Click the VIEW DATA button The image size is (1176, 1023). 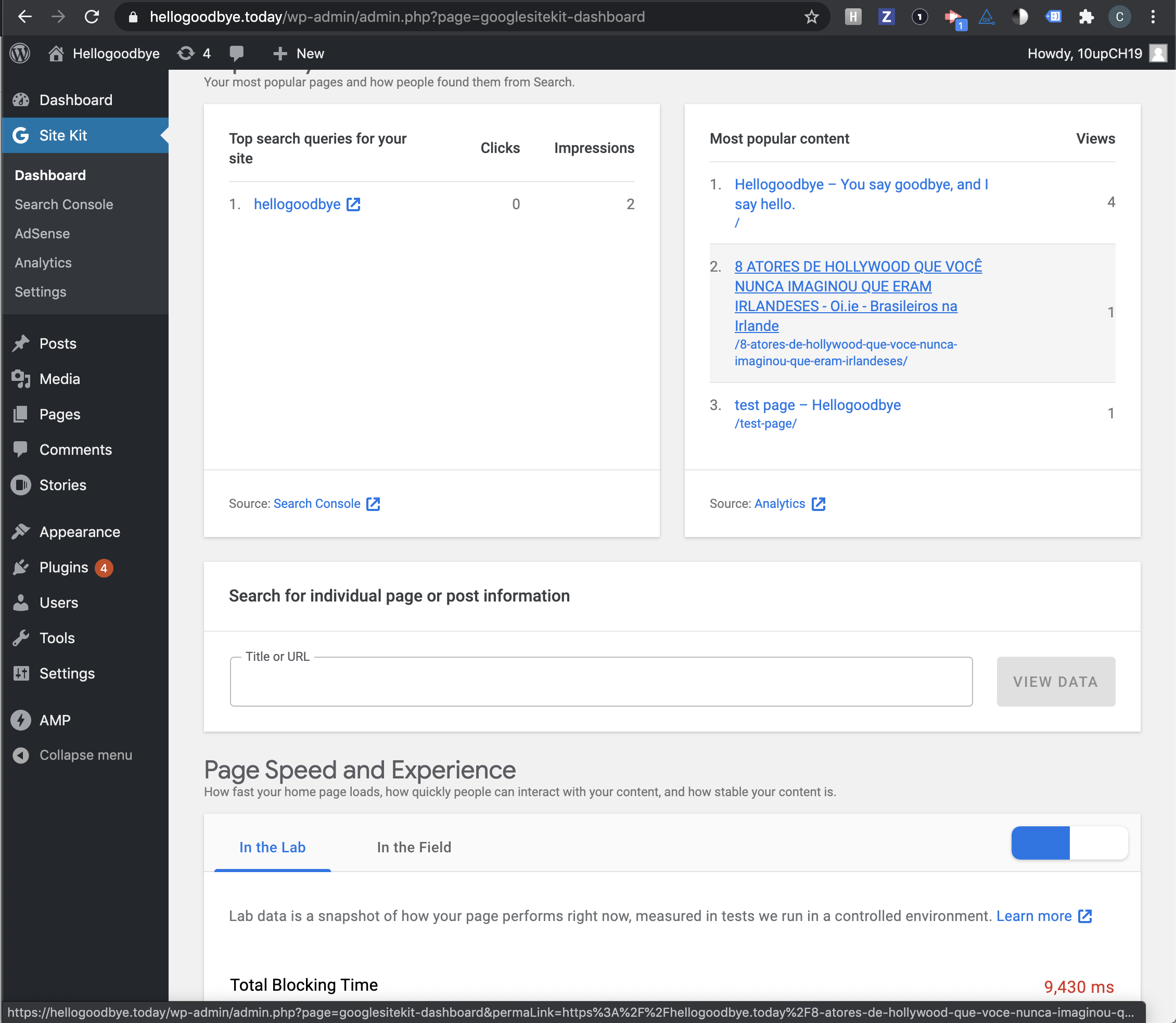tap(1056, 682)
